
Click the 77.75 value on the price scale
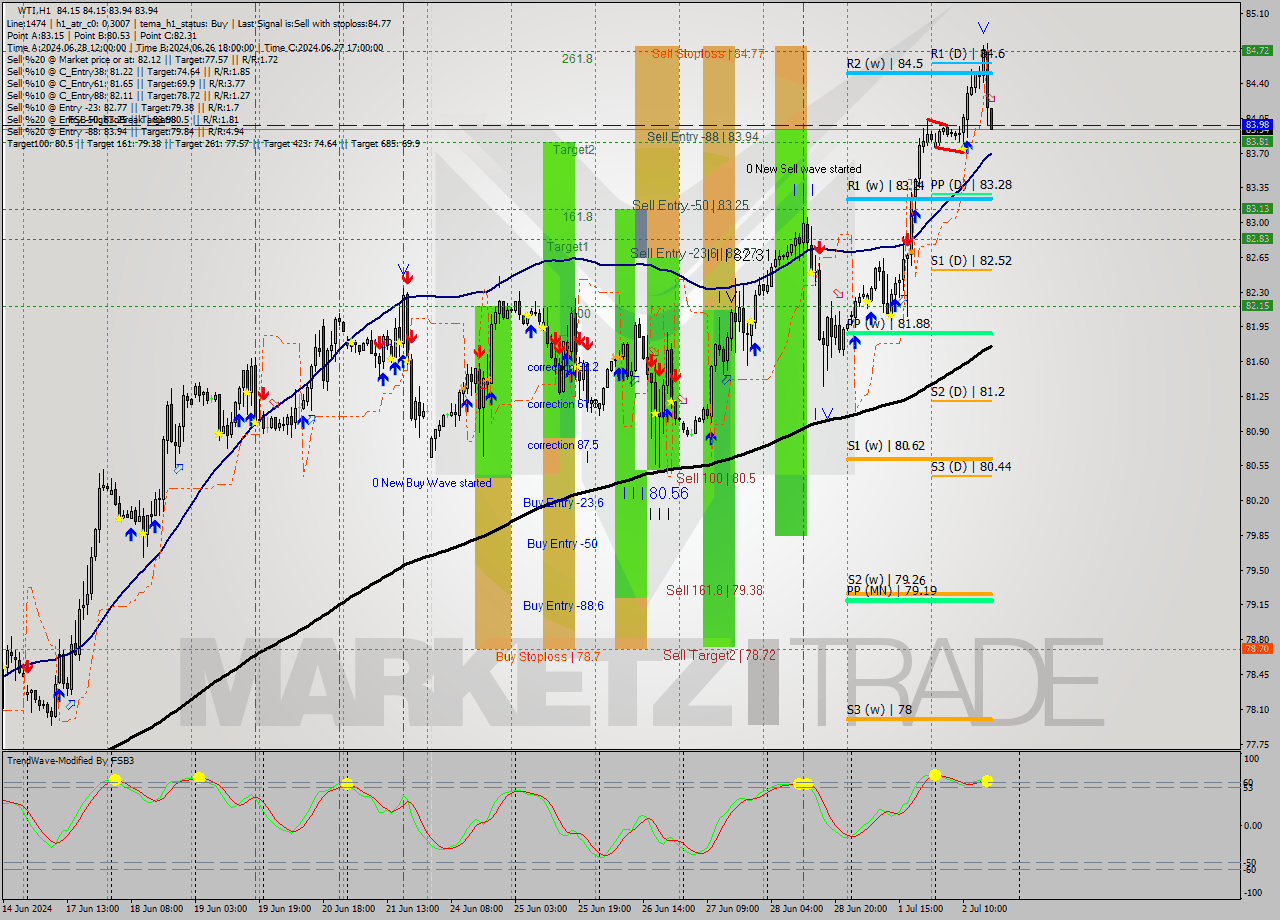pyautogui.click(x=1257, y=744)
